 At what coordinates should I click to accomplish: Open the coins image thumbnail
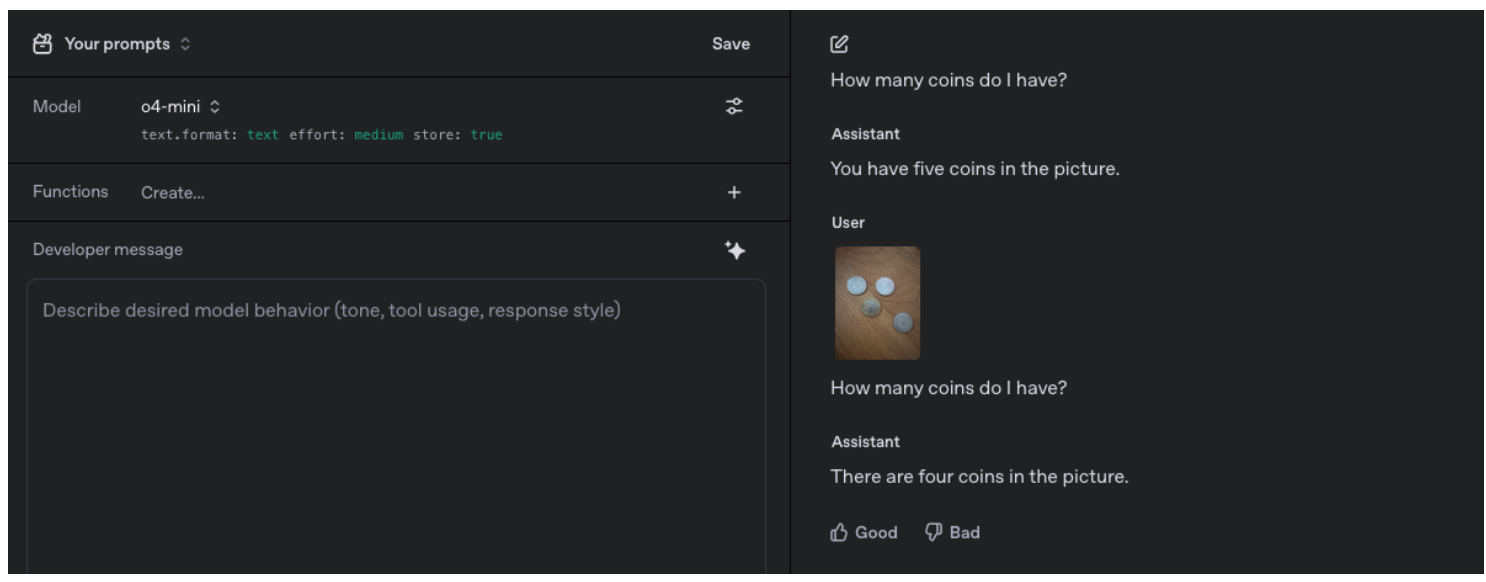tap(877, 303)
